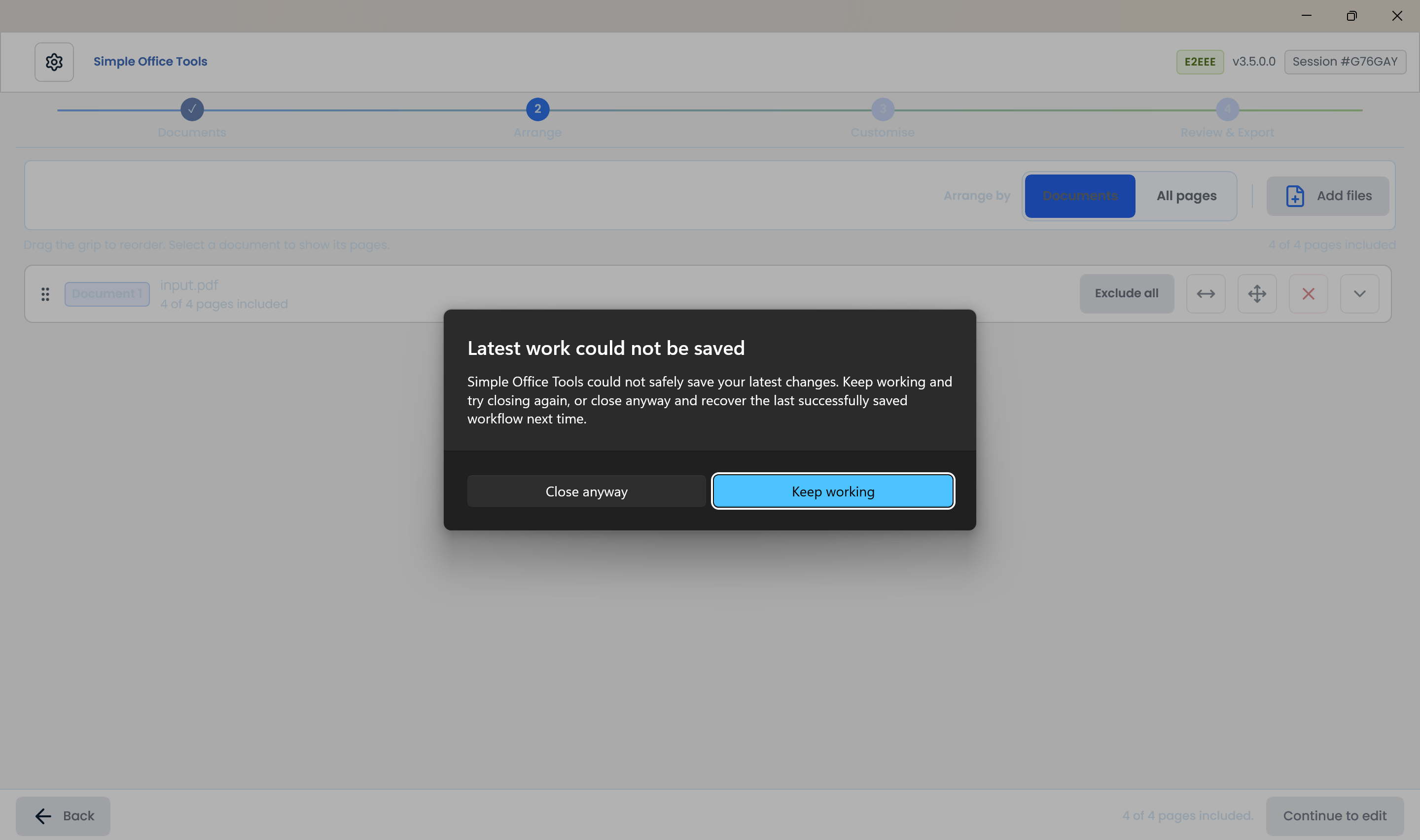Click Exclude all for input.pdf
1420x840 pixels.
click(1126, 294)
